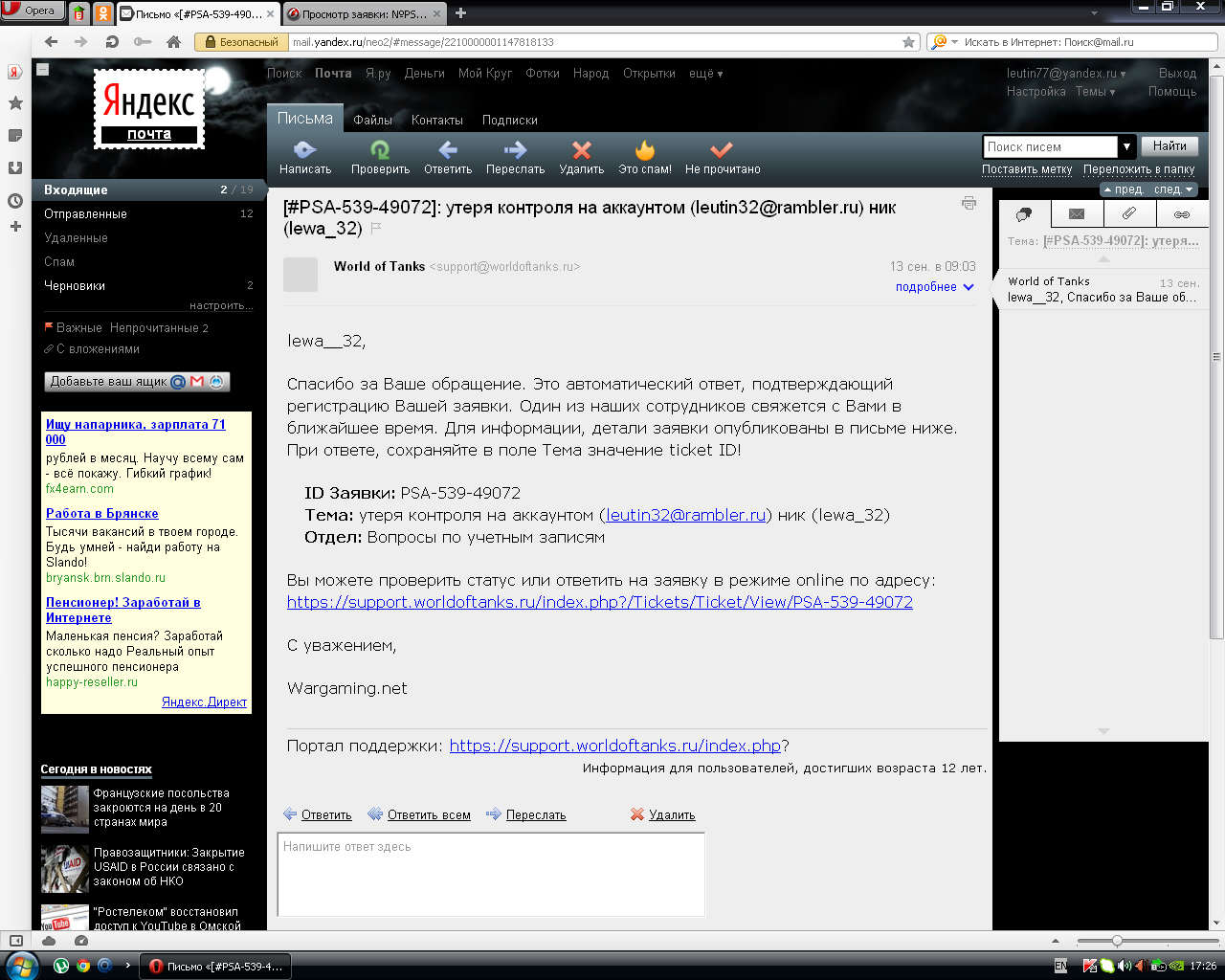Go to Opera home page

point(173,42)
